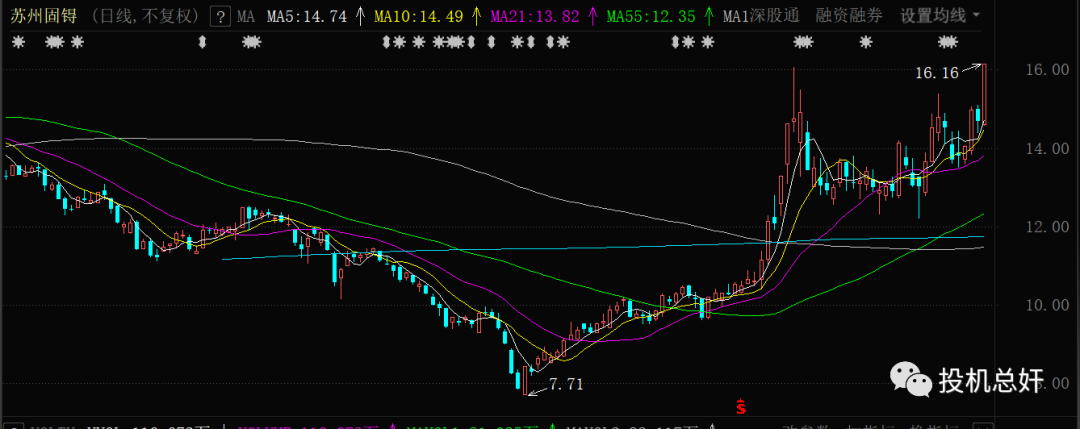Click the 深股通 label
The image size is (1080, 429).
777,16
